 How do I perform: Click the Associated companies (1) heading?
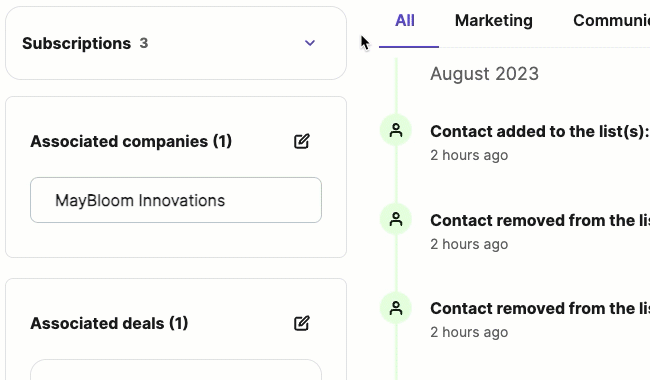pyautogui.click(x=131, y=141)
